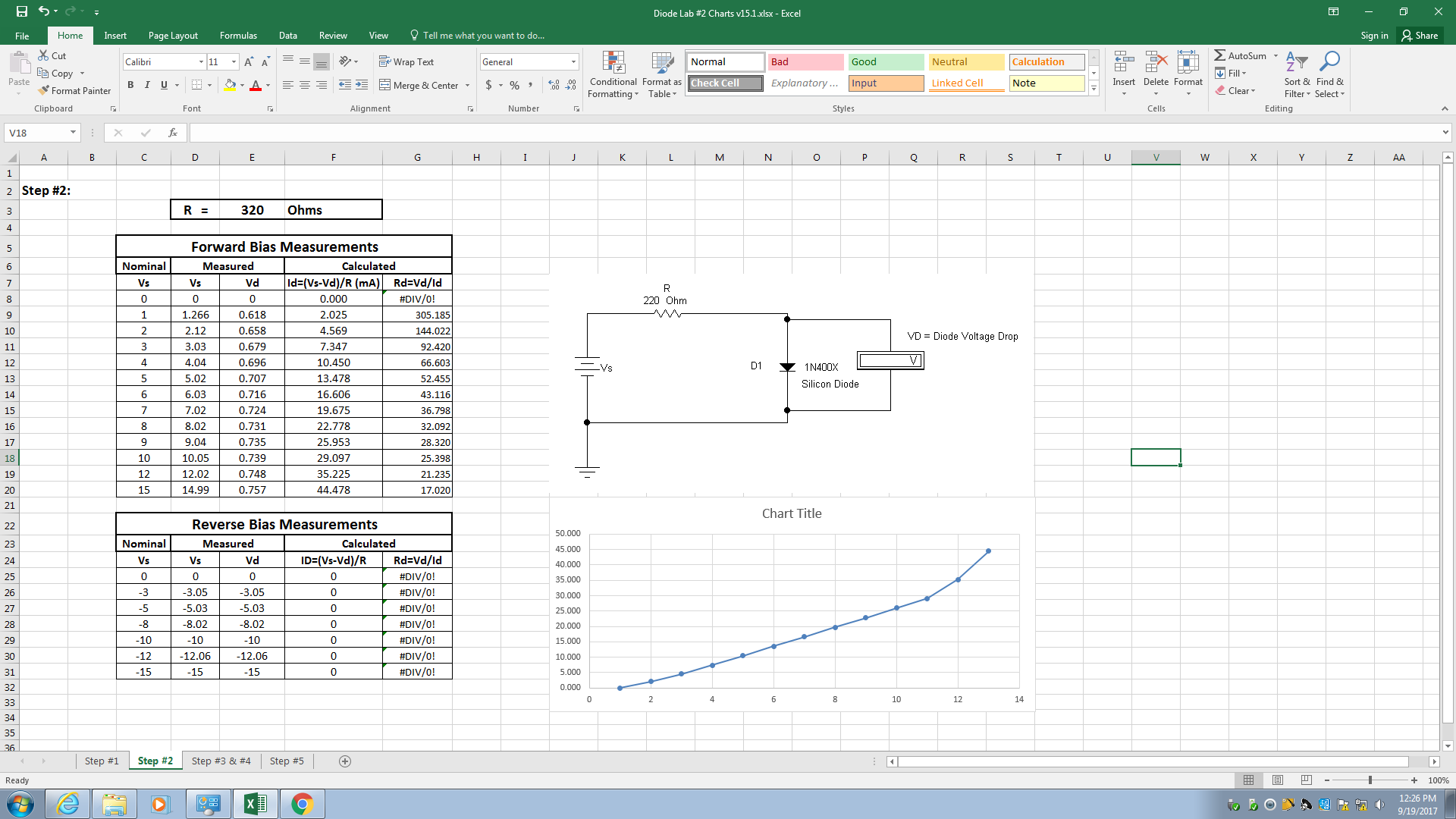Apply the Good cell style
The height and width of the screenshot is (819, 1456).
886,62
